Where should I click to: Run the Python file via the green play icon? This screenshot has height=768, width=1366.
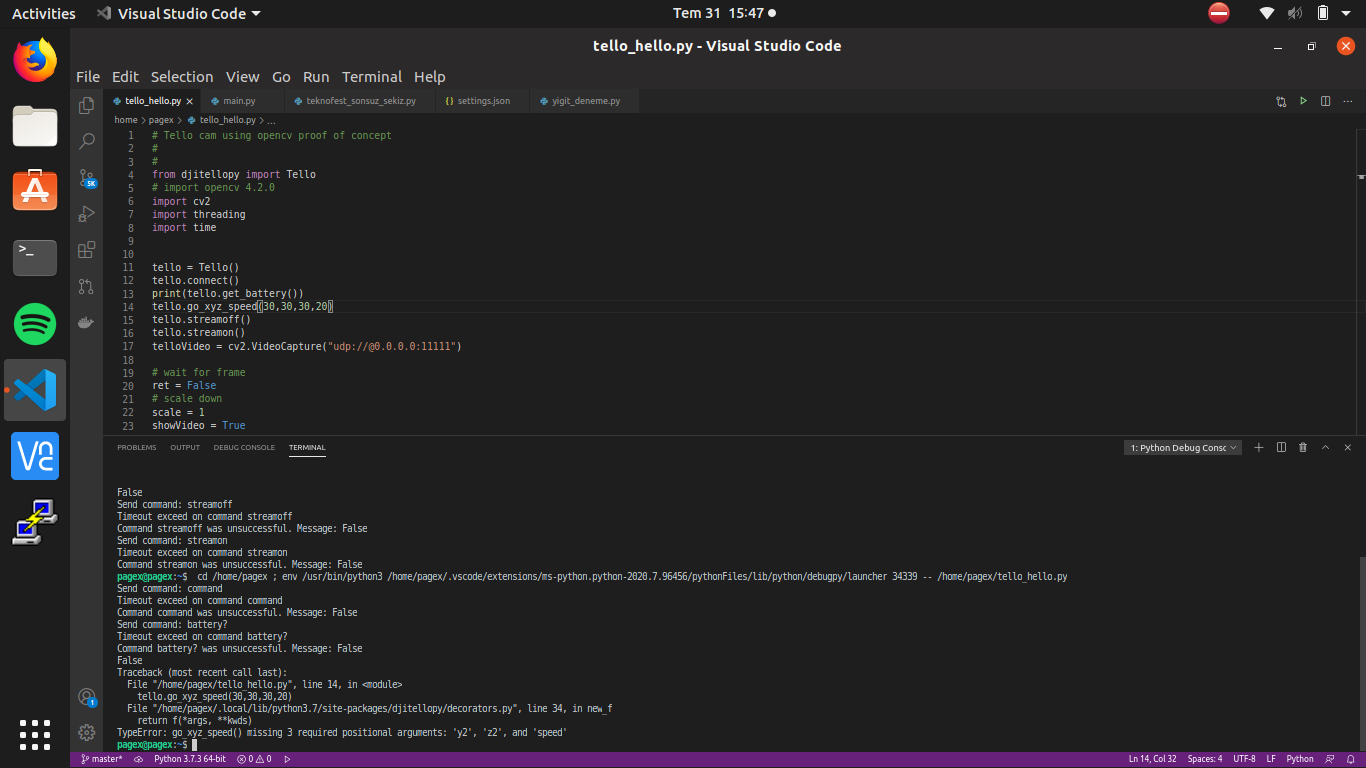click(1303, 101)
